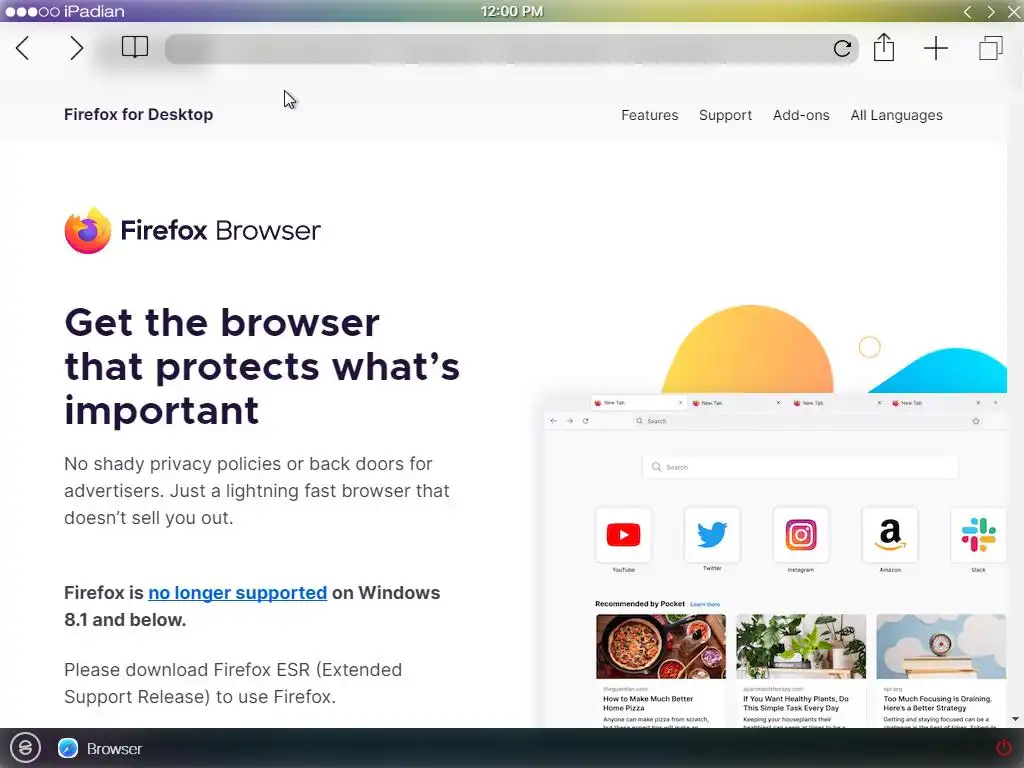The image size is (1024, 768).
Task: Click the scrollbar down arrow
Action: pyautogui.click(x=1016, y=719)
